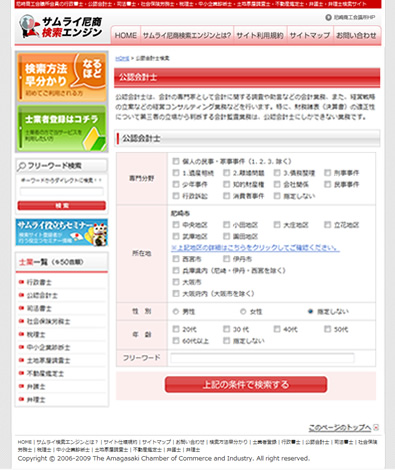Open 社会保険労務士 in the sidebar list
Screen dimensions: 395x470
(49, 321)
